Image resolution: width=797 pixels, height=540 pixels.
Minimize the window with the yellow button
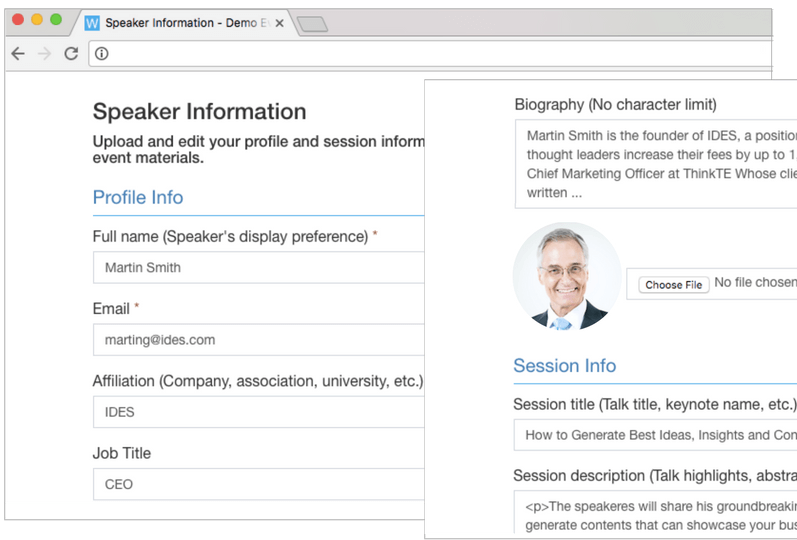point(37,20)
